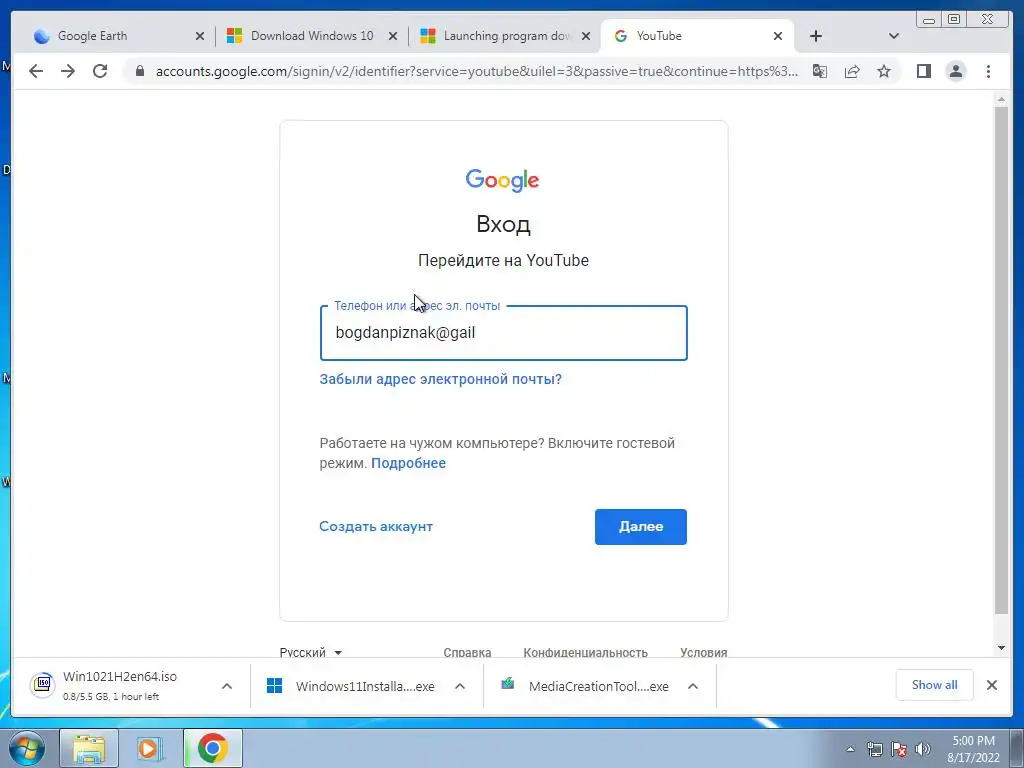The width and height of the screenshot is (1024, 768).
Task: Expand options for Windows11Installa....exe download
Action: [x=460, y=686]
